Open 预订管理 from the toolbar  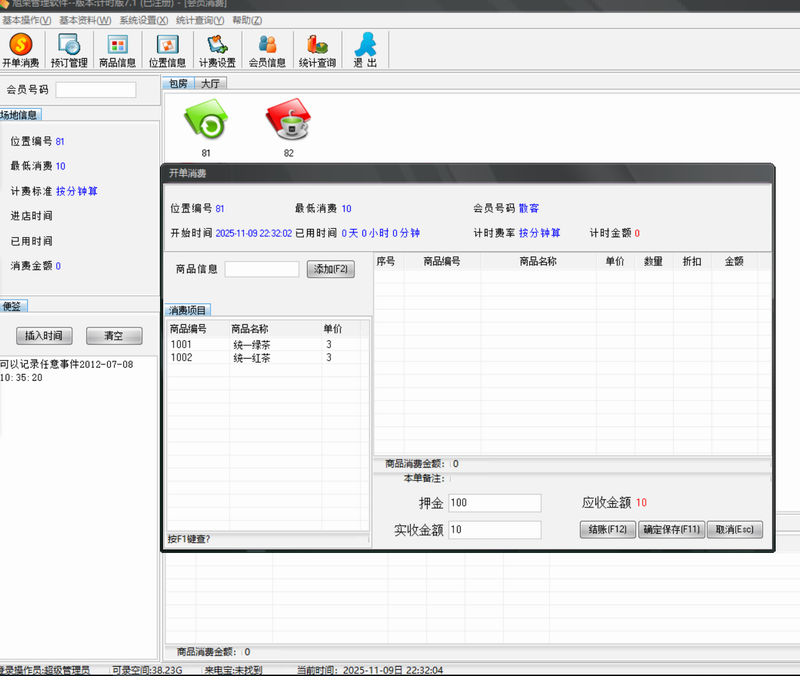pos(69,50)
